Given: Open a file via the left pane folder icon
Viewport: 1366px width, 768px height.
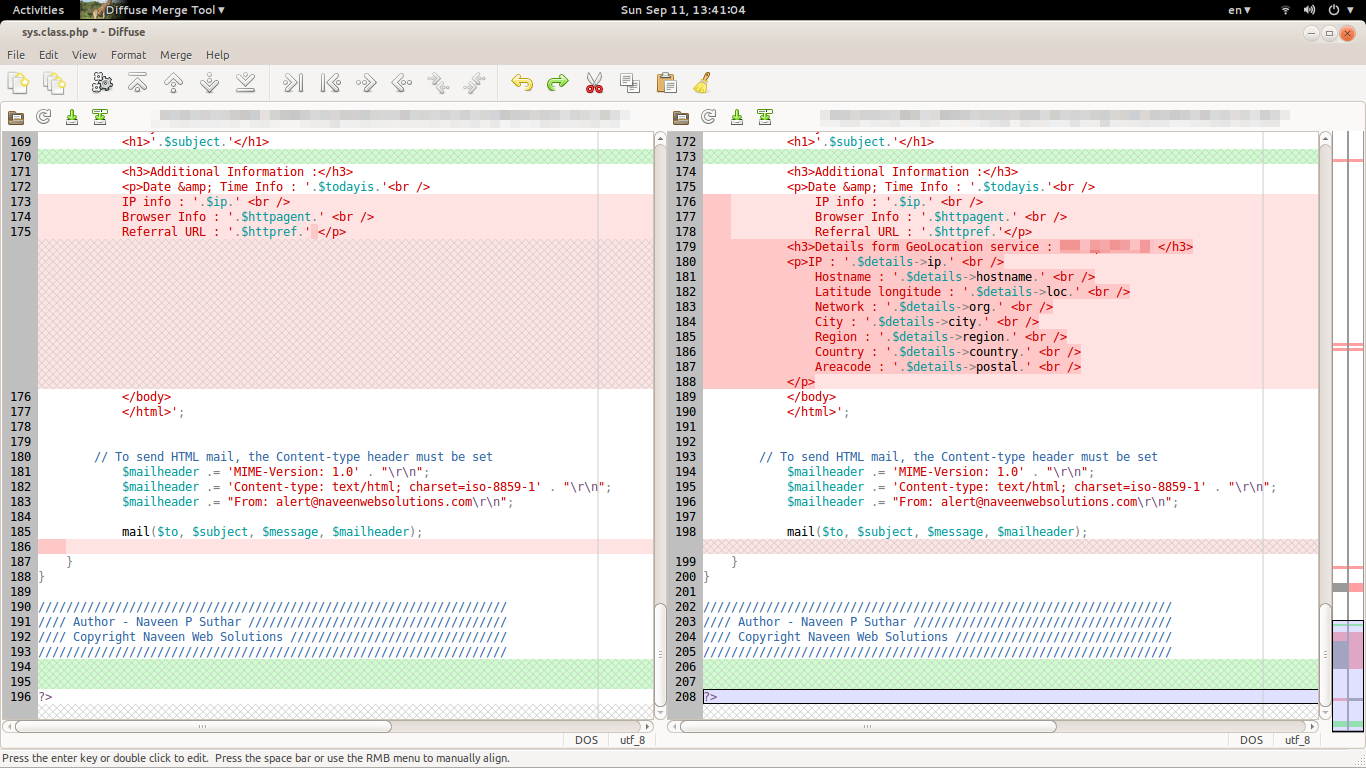Looking at the screenshot, I should pyautogui.click(x=15, y=117).
